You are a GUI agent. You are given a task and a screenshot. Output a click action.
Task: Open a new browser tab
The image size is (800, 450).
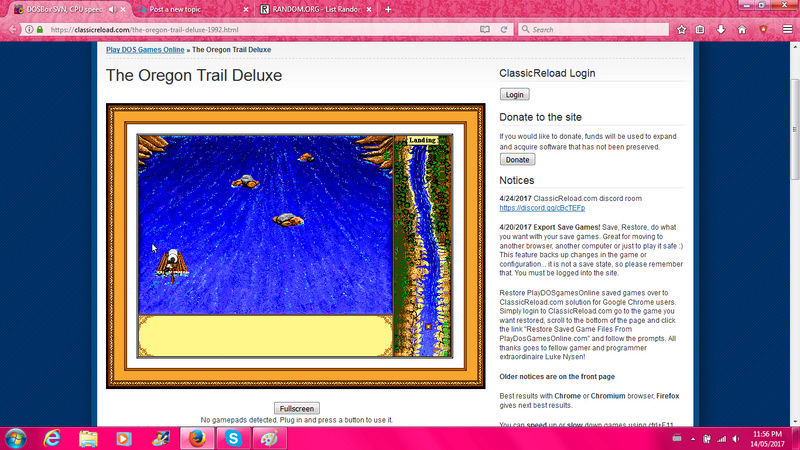coord(388,9)
